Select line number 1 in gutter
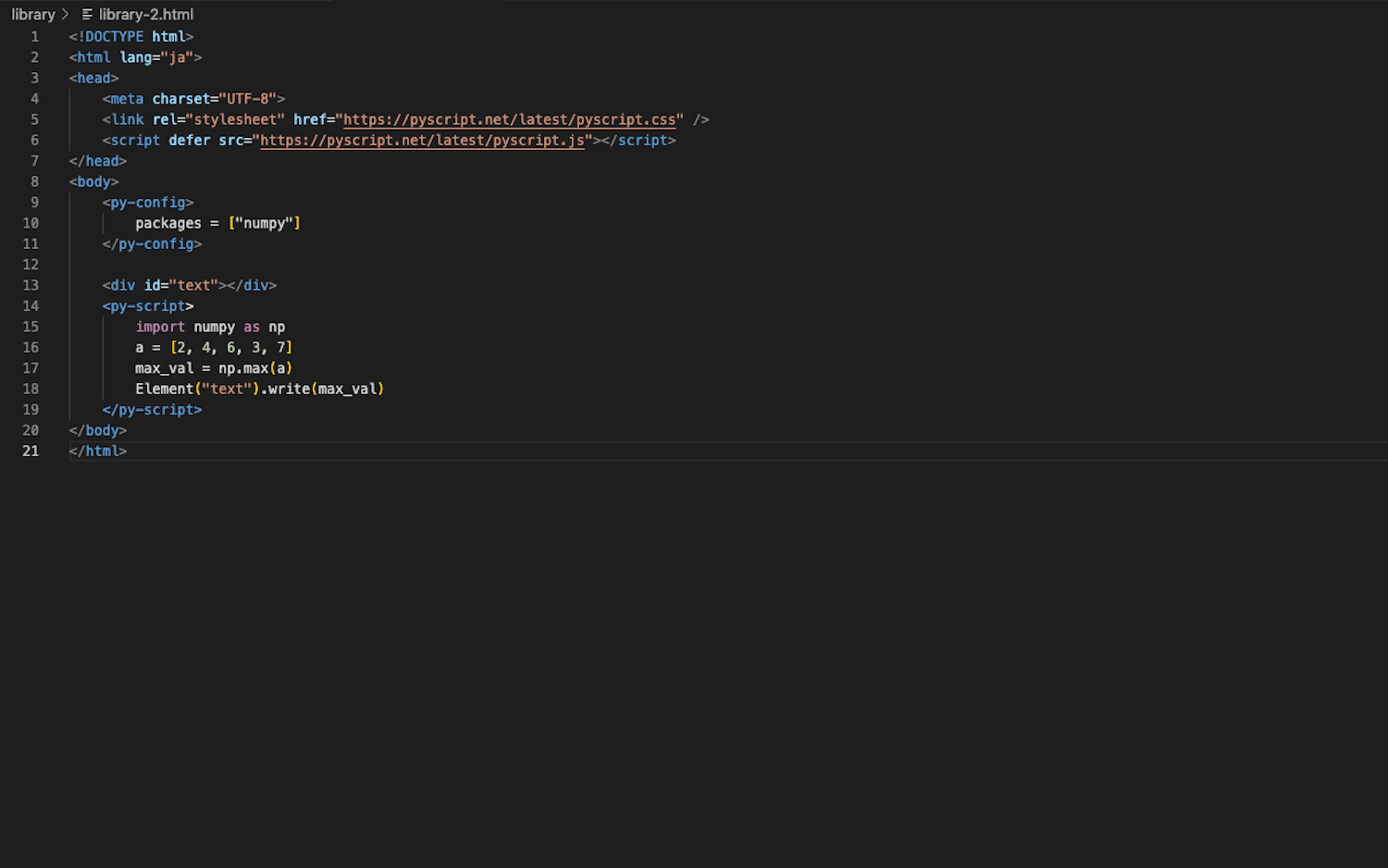Screen dimensions: 1388x868 point(34,37)
